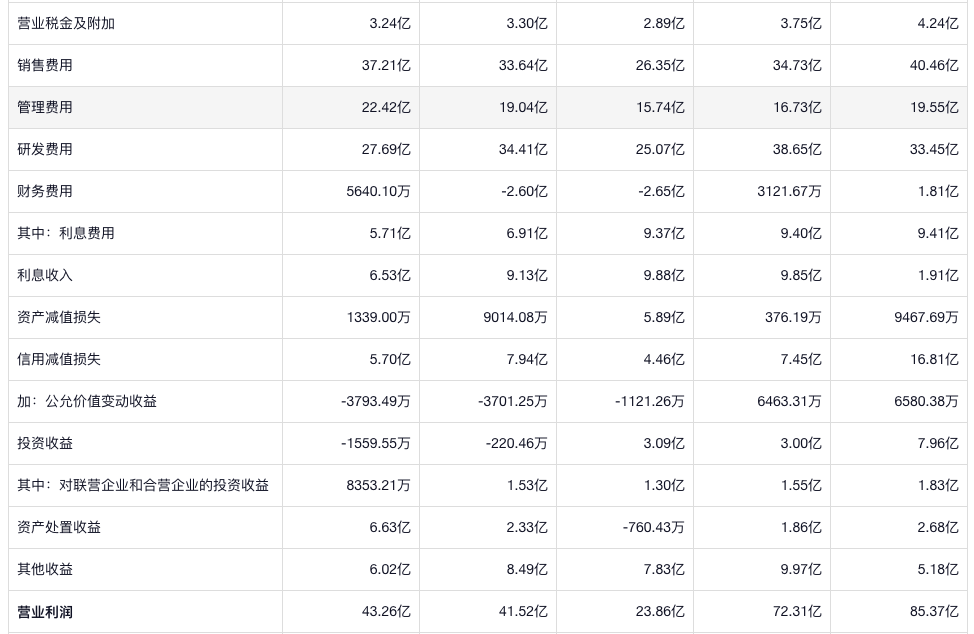Viewport: 974px width, 634px height.
Task: Select the 对联营企业和合营企业的投资收益 row label
Action: click(143, 485)
